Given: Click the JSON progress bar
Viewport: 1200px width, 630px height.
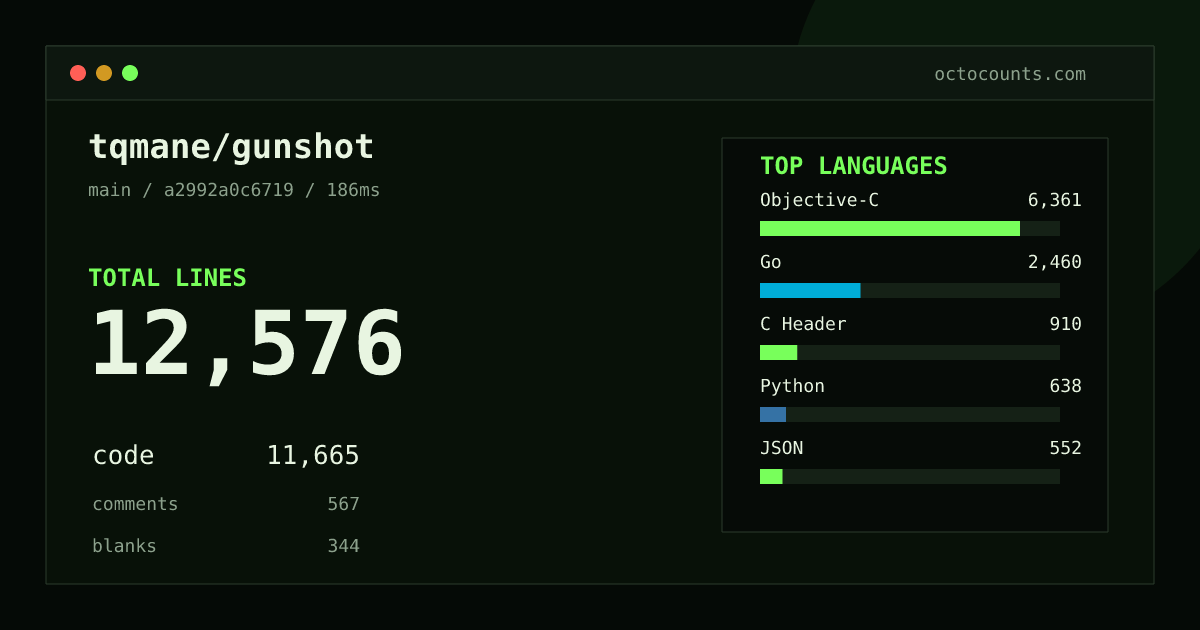Looking at the screenshot, I should [771, 476].
